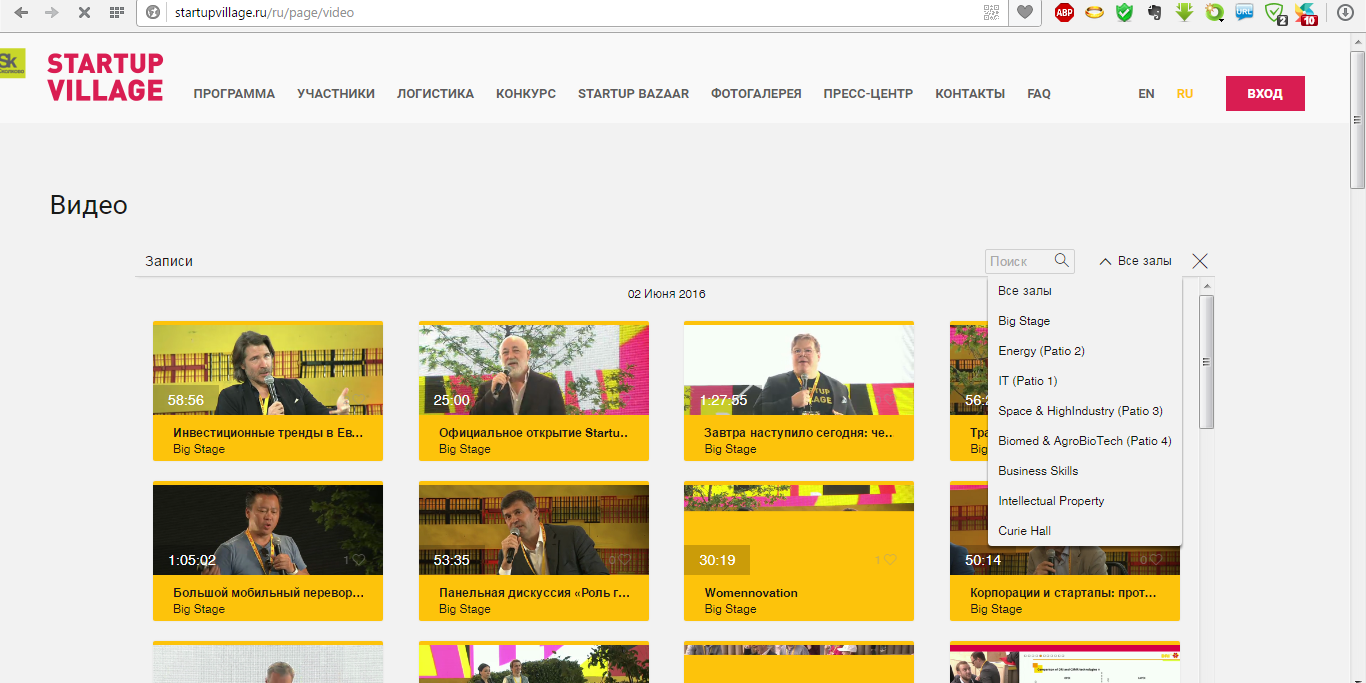The height and width of the screenshot is (683, 1366).
Task: Play the 25:00 opening video thumbnail
Action: coord(534,369)
